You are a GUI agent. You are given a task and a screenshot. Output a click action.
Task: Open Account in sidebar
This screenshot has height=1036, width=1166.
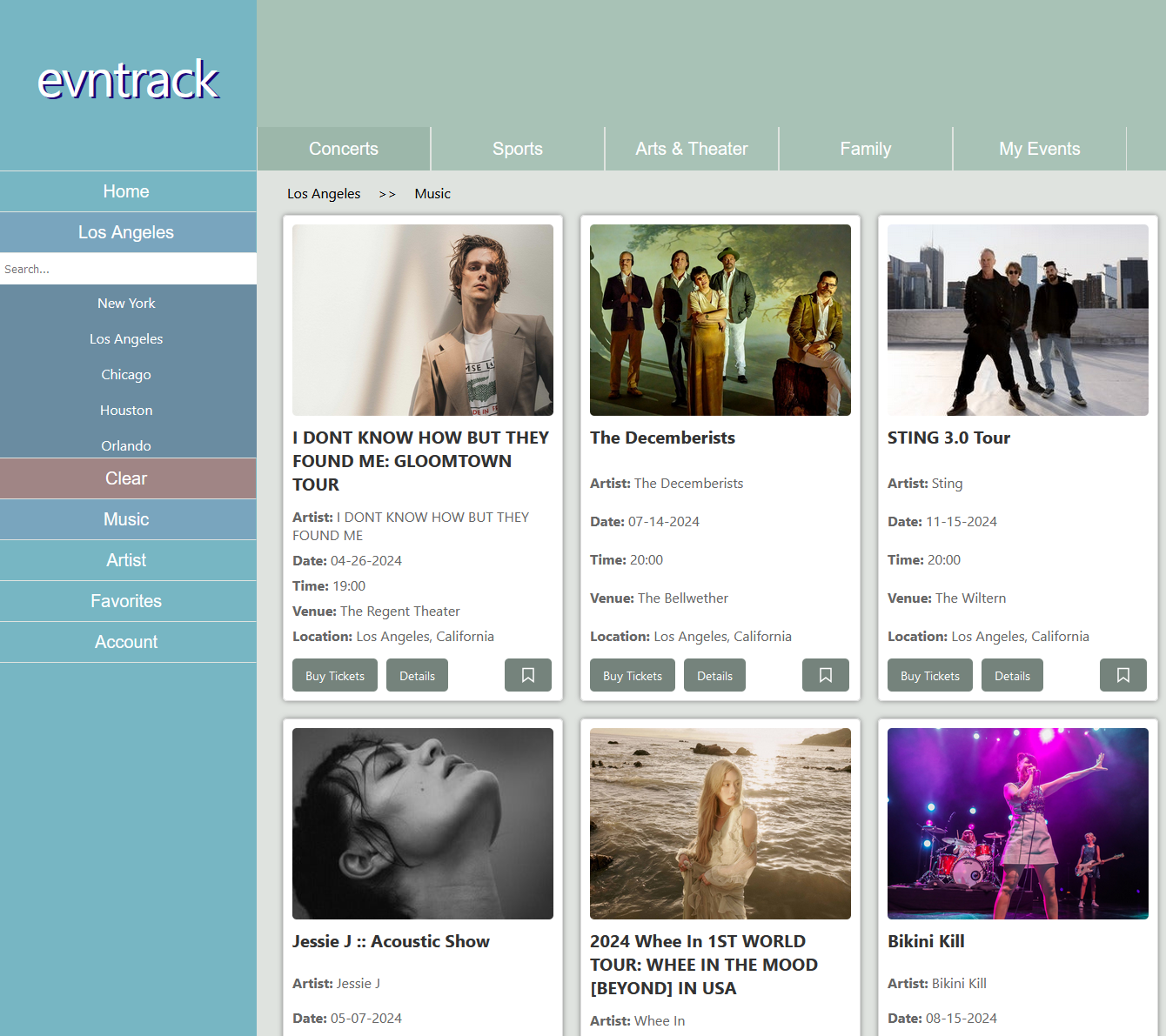[x=128, y=642]
